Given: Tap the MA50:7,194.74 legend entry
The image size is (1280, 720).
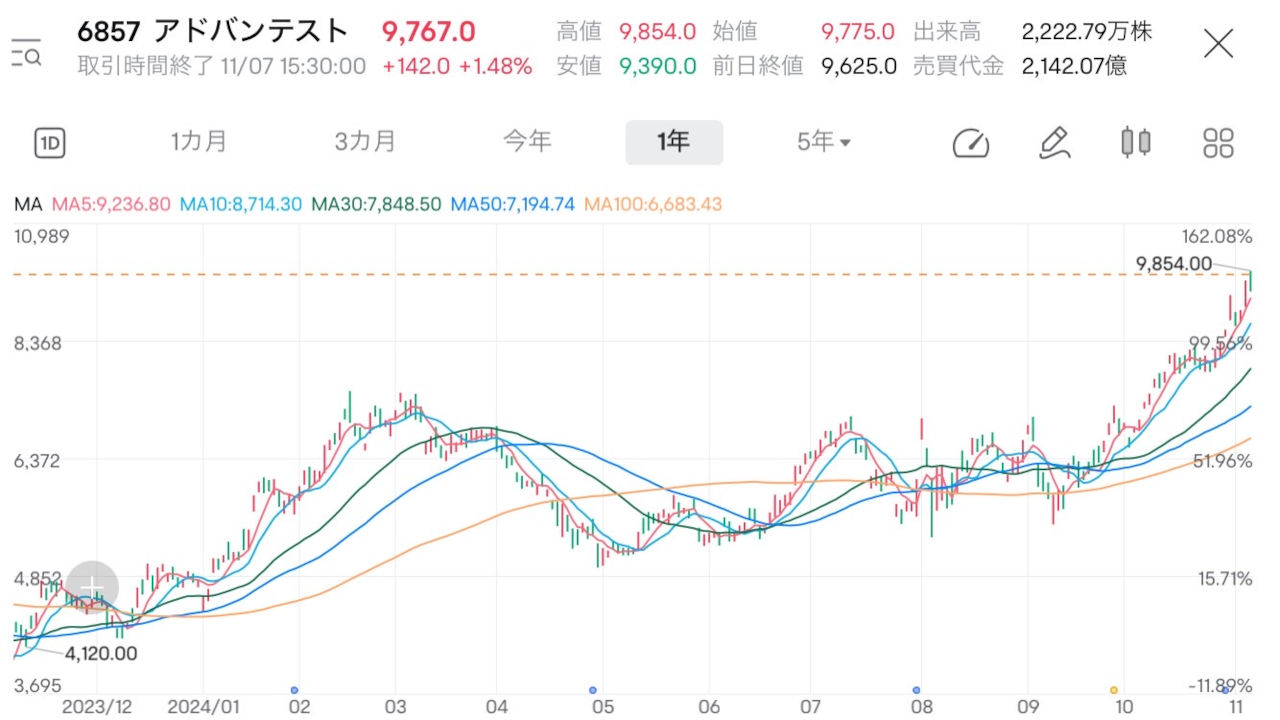Looking at the screenshot, I should coord(512,204).
